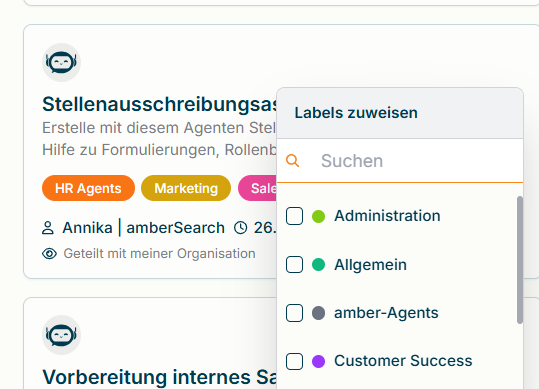This screenshot has height=389, width=539.
Task: Tick the amber-Agents checkbox
Action: pyautogui.click(x=294, y=313)
